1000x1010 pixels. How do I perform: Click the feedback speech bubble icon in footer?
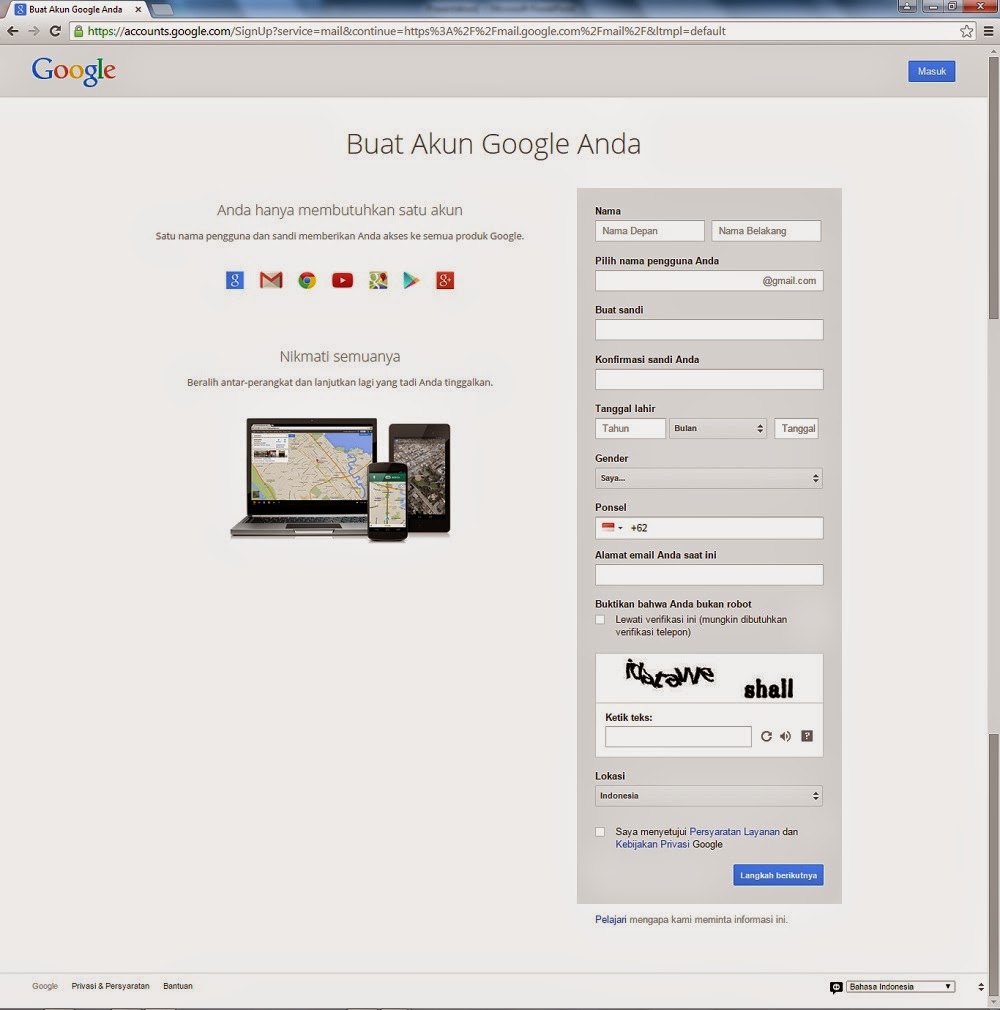tap(836, 987)
